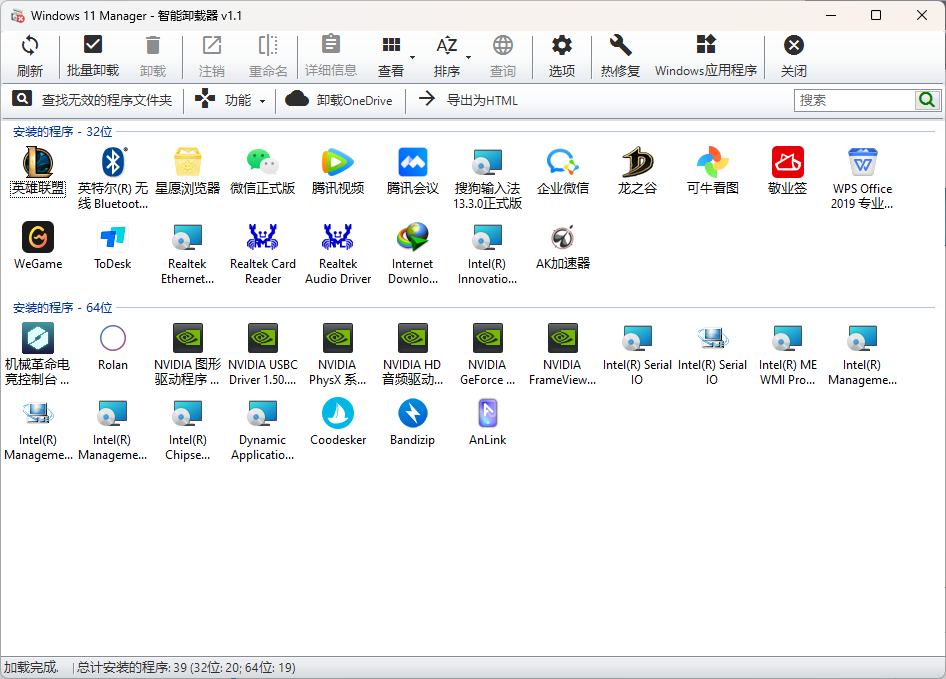Screen dimensions: 946x679
Task: Select the 英雄联盟 program icon
Action: coord(38,163)
